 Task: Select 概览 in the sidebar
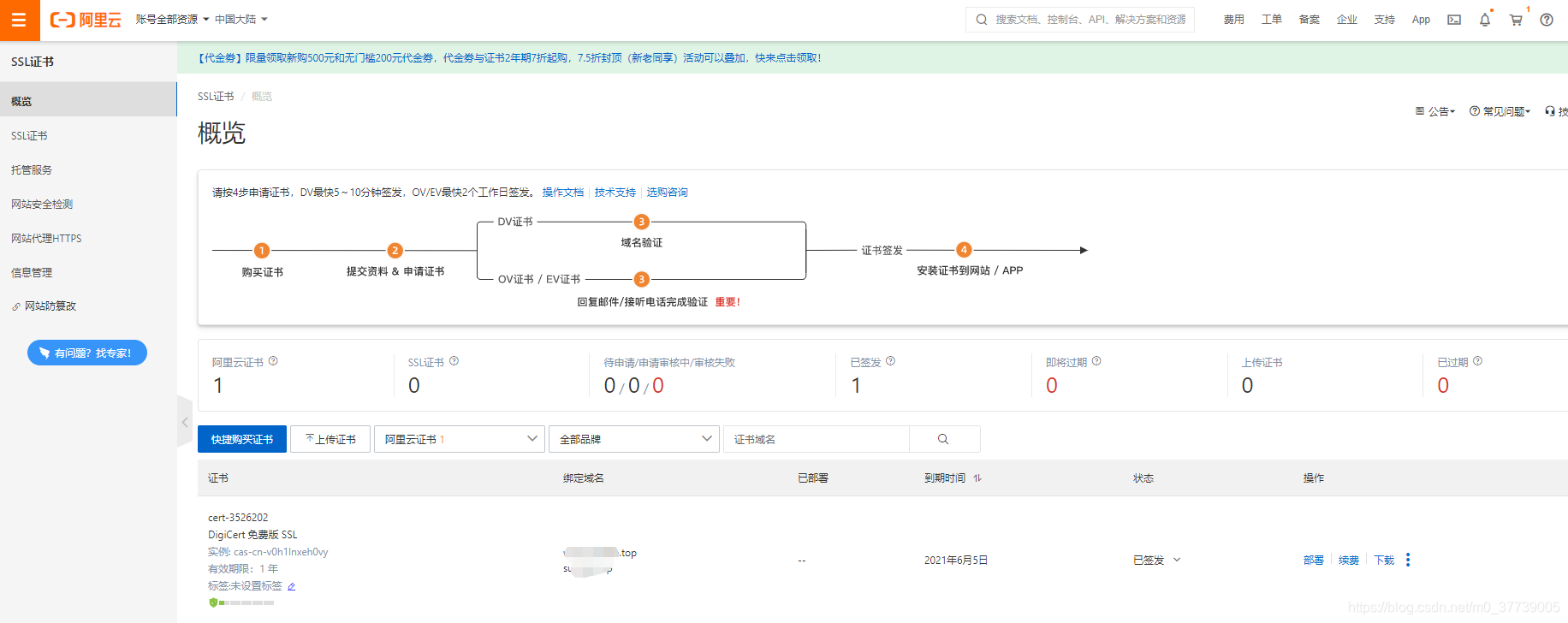click(x=88, y=101)
